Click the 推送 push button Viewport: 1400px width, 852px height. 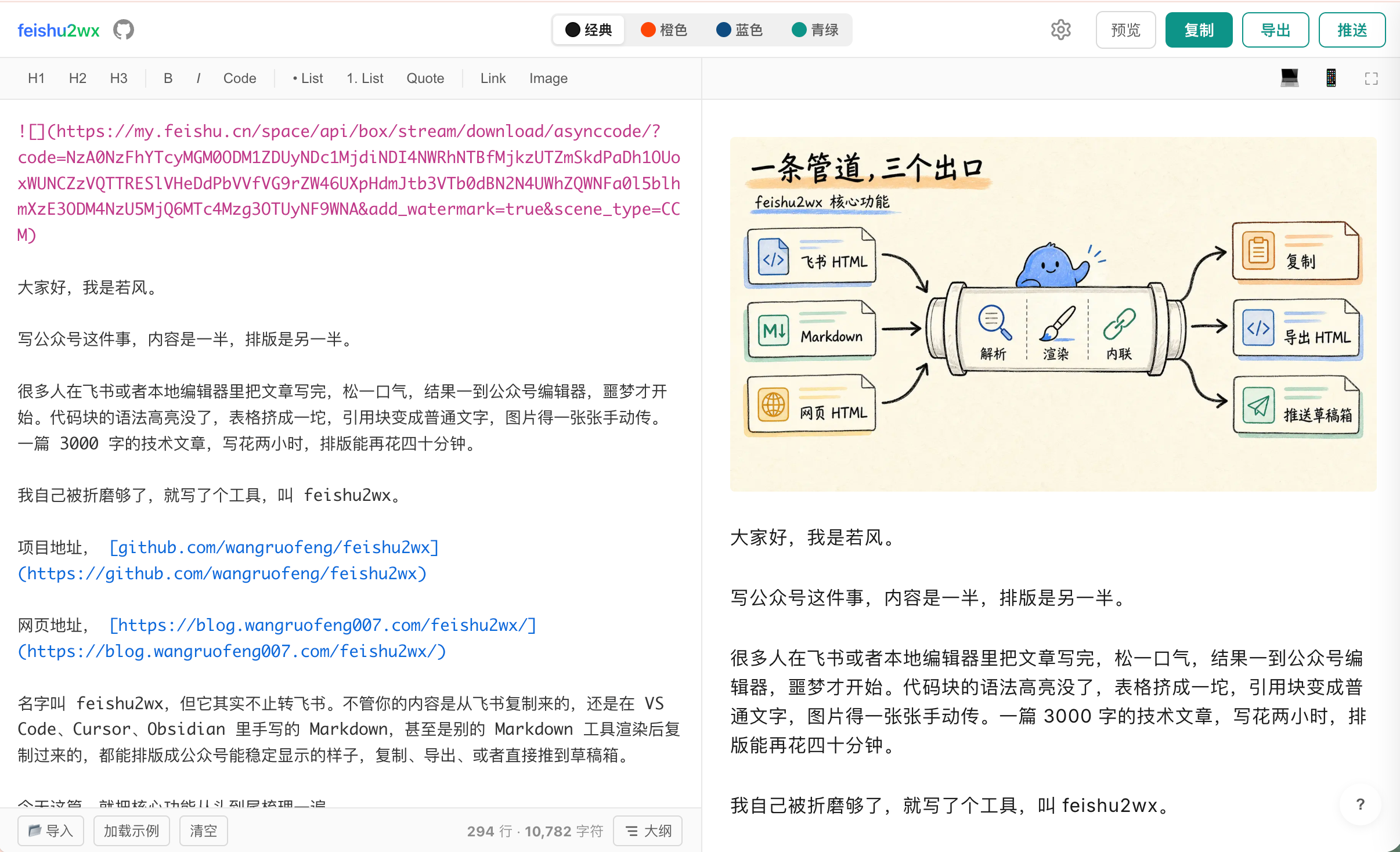[1352, 30]
